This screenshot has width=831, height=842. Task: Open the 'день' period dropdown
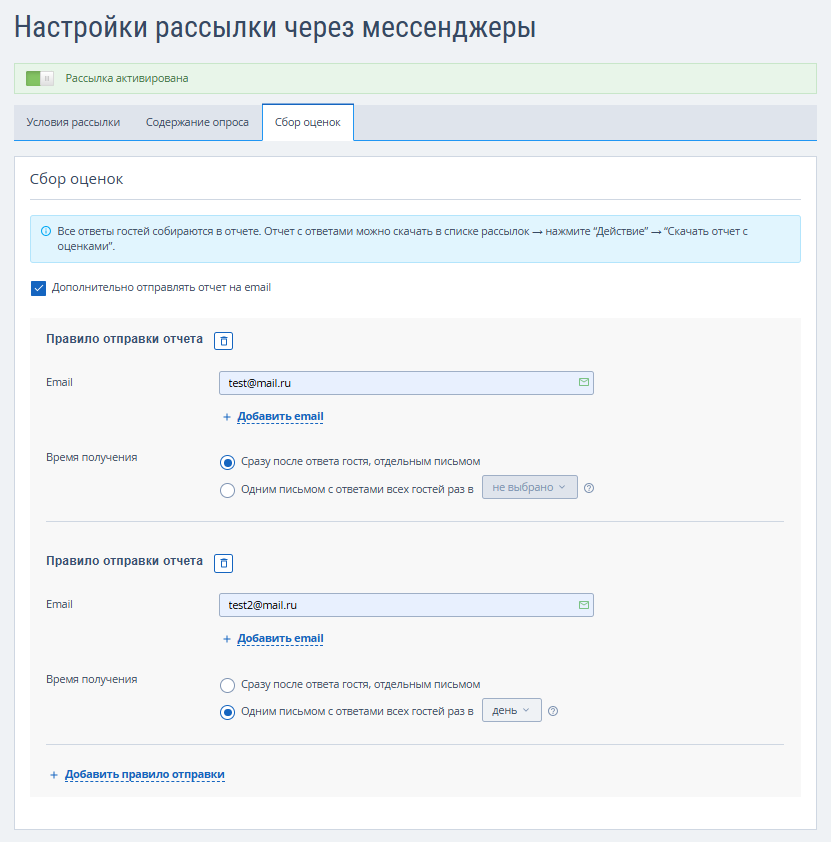tap(512, 710)
